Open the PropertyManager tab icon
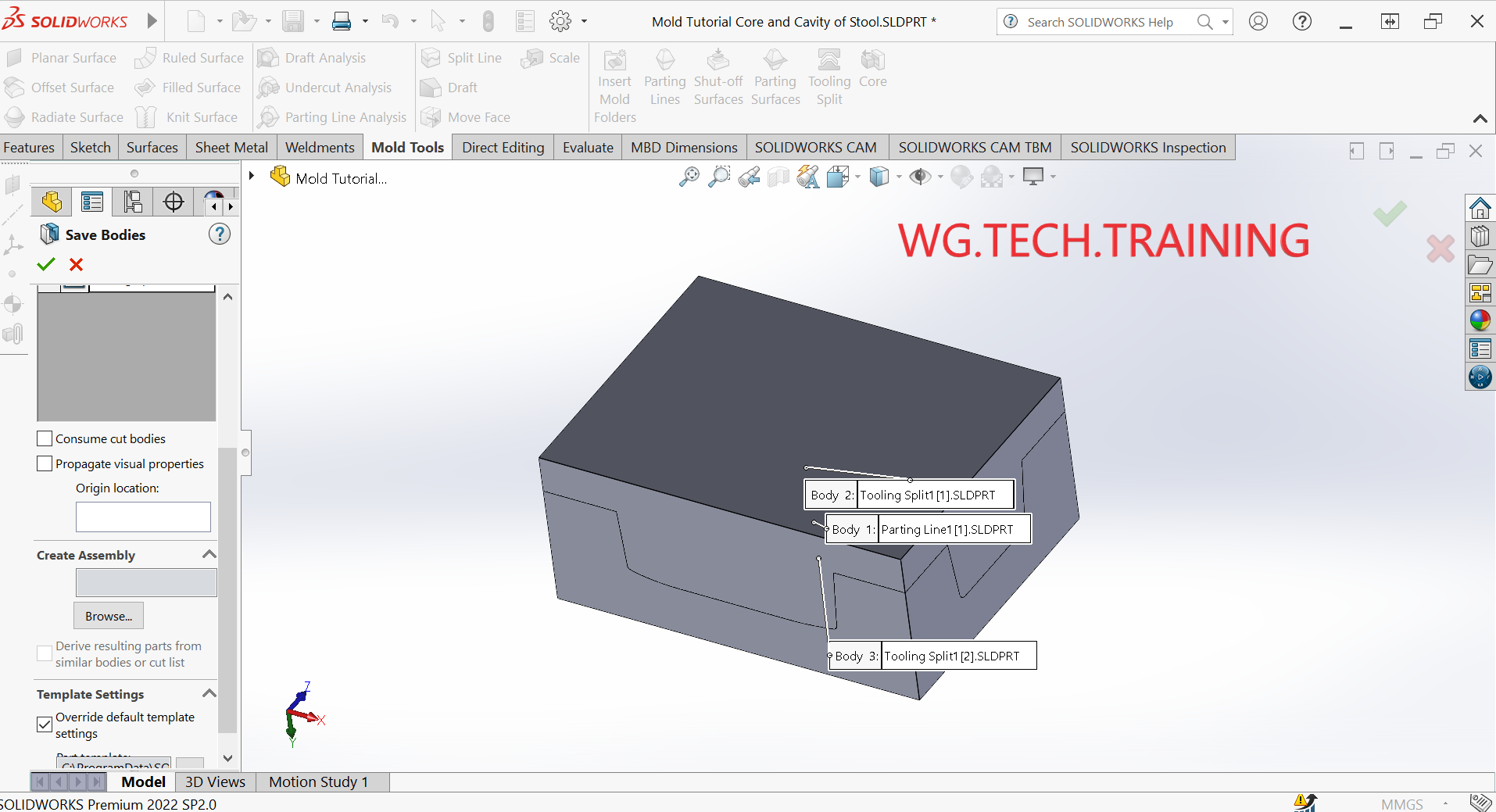The image size is (1496, 812). (92, 202)
